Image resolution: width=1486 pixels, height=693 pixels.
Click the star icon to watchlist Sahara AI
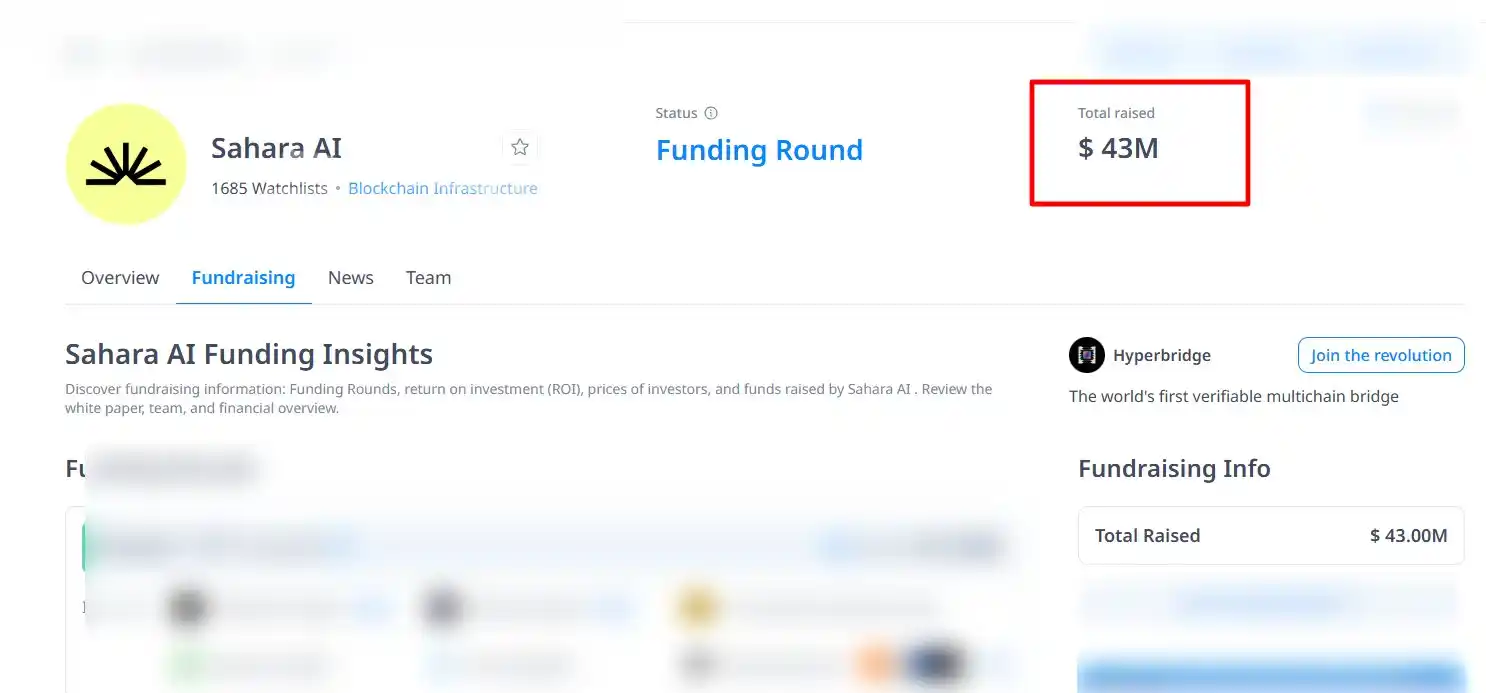coord(520,148)
